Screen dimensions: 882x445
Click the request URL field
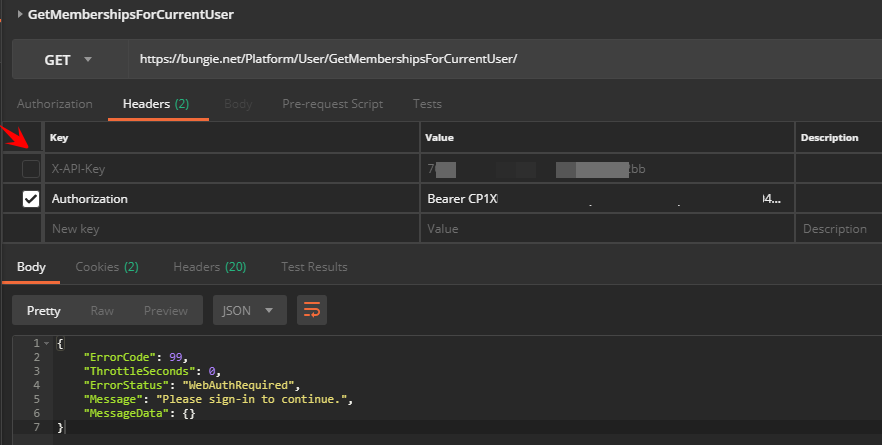point(505,59)
